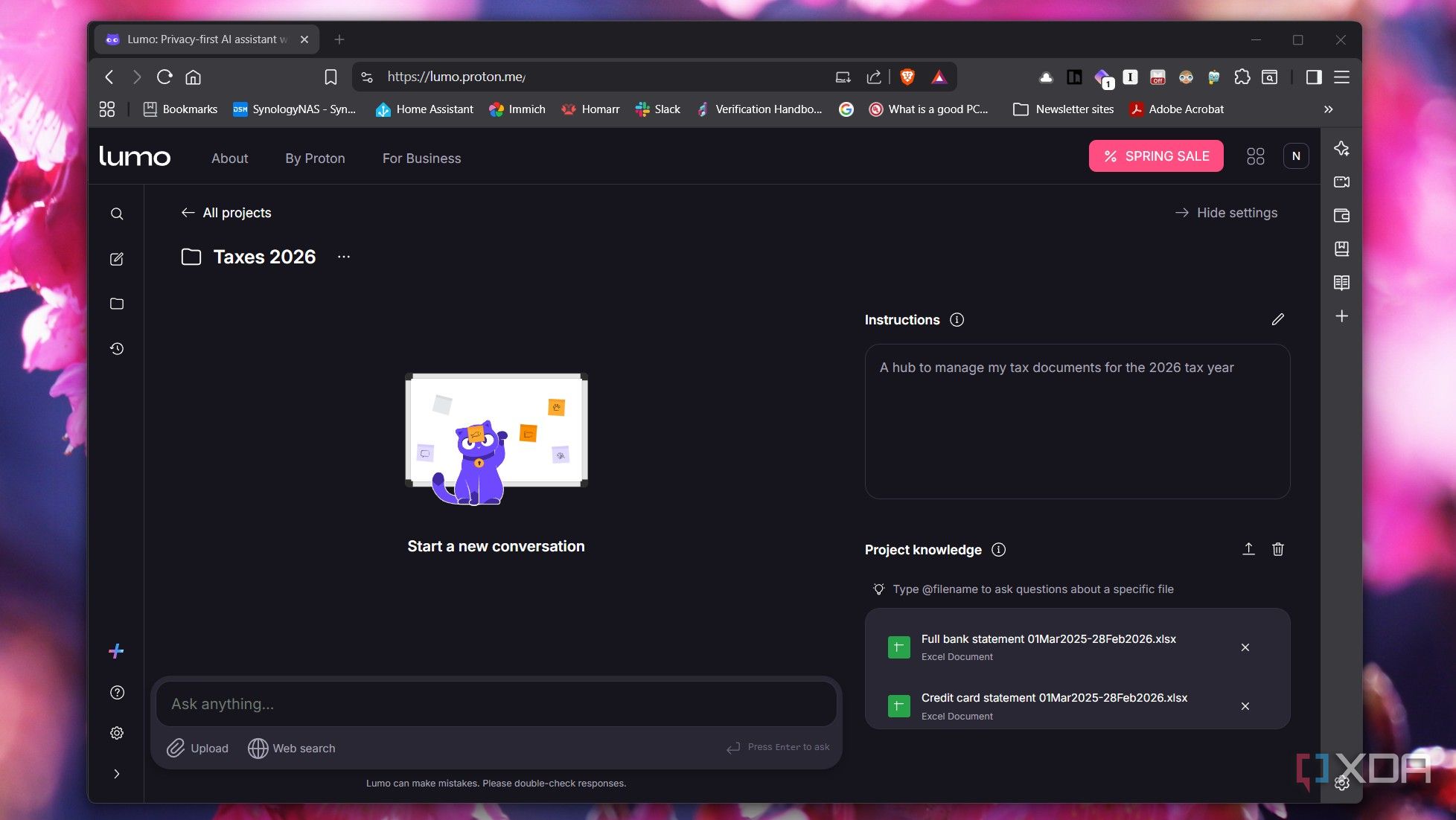Open Lumo settings gear in left sidebar
This screenshot has height=820, width=1456.
pos(117,733)
